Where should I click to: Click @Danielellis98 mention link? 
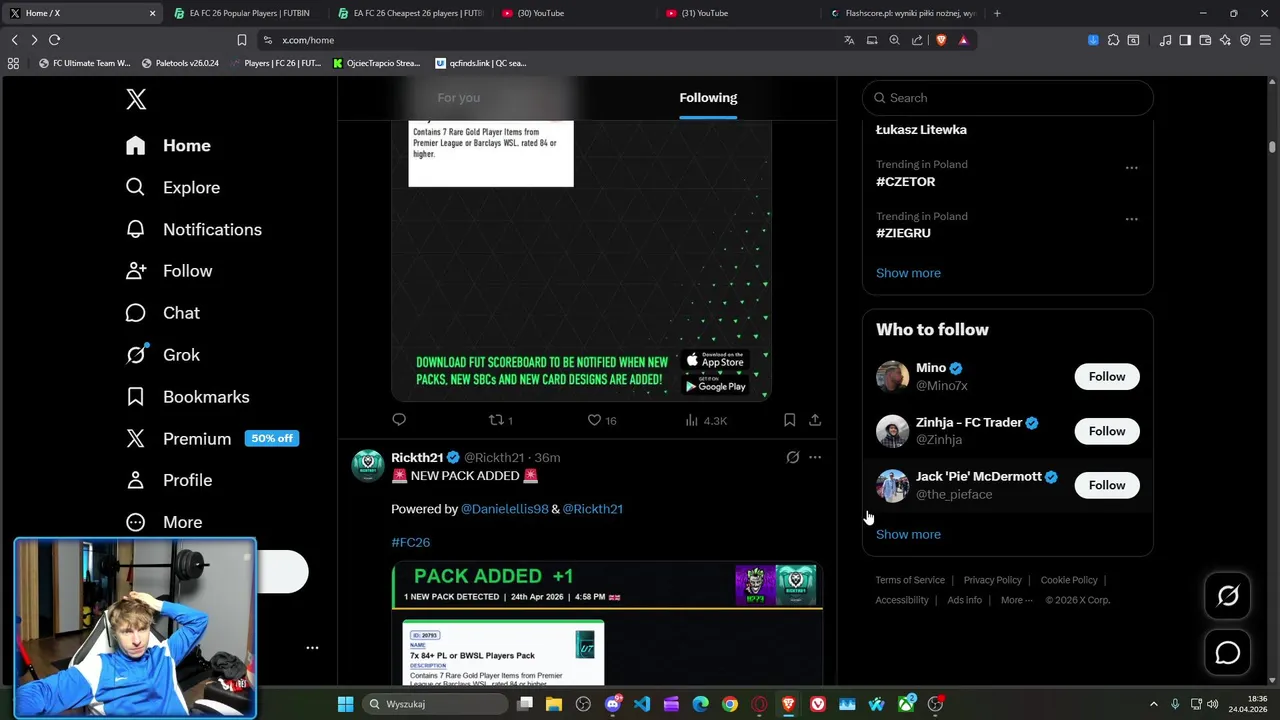tap(504, 509)
